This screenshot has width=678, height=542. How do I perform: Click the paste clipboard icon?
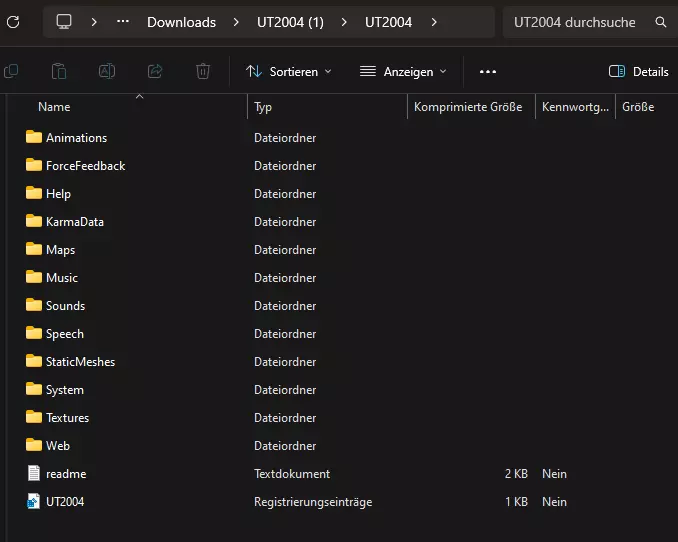[x=59, y=71]
